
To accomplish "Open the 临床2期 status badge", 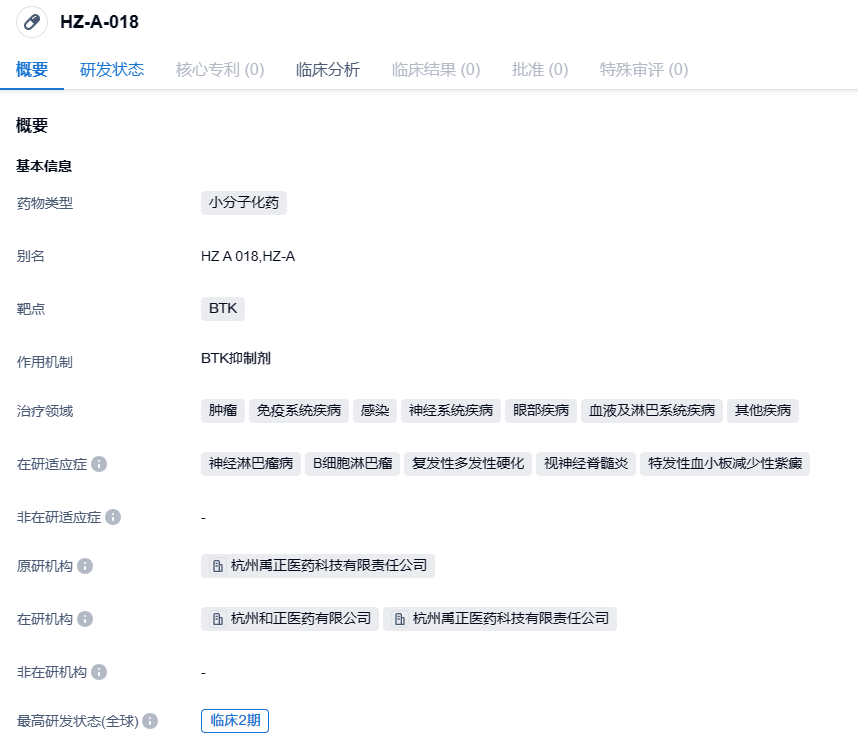I will pos(235,721).
